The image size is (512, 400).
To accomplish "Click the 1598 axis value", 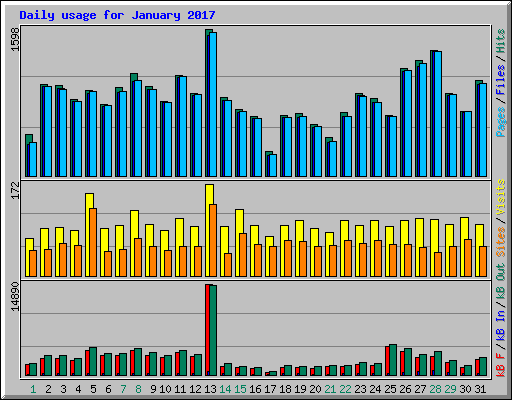I will coord(15,39).
